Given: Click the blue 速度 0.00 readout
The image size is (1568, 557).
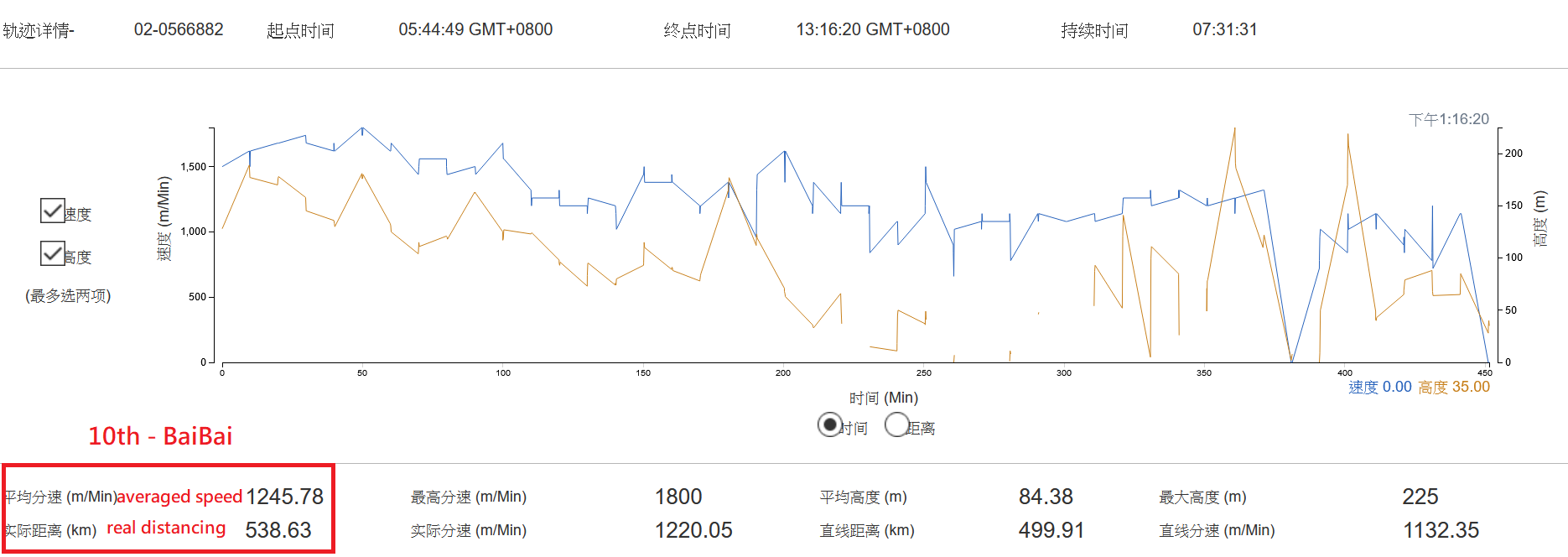Looking at the screenshot, I should [1379, 387].
